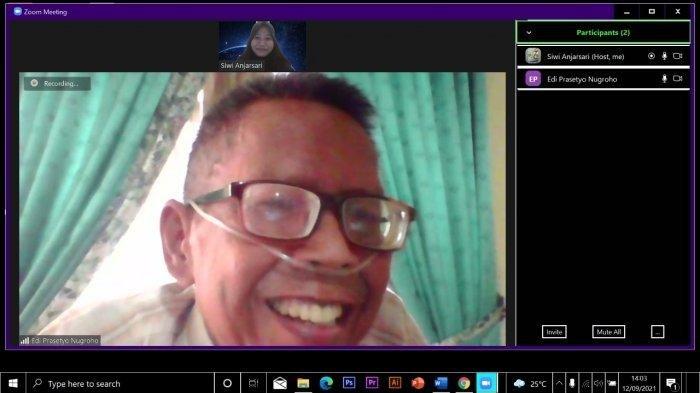700x393 pixels.
Task: Collapse the Participants panel chevron
Action: (529, 33)
